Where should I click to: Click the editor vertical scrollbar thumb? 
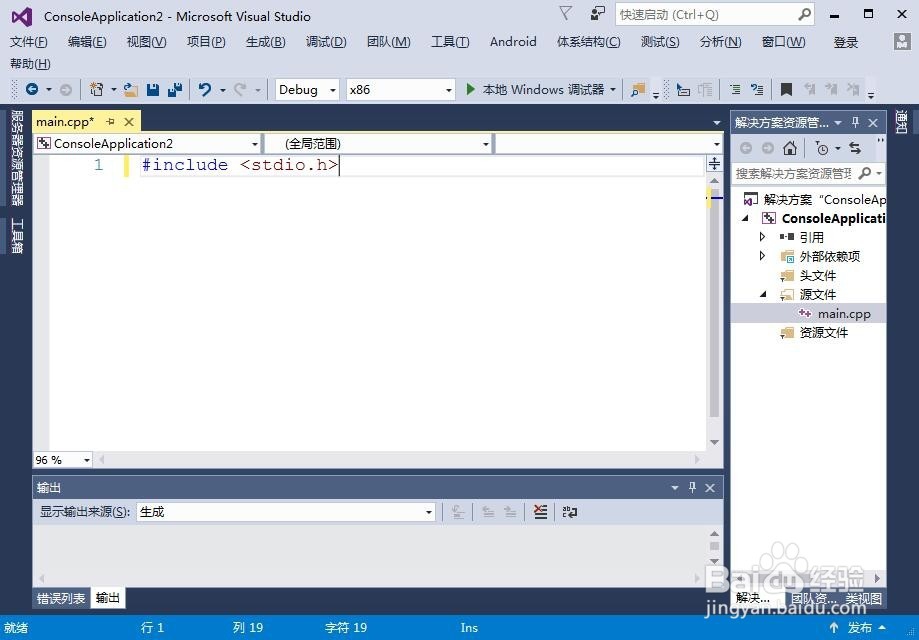pyautogui.click(x=714, y=302)
